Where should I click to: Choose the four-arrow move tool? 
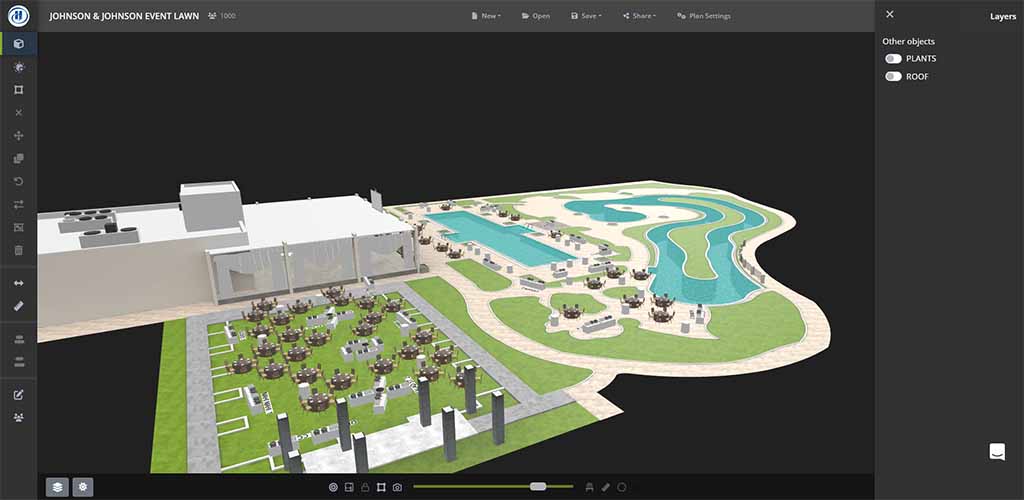[x=18, y=136]
